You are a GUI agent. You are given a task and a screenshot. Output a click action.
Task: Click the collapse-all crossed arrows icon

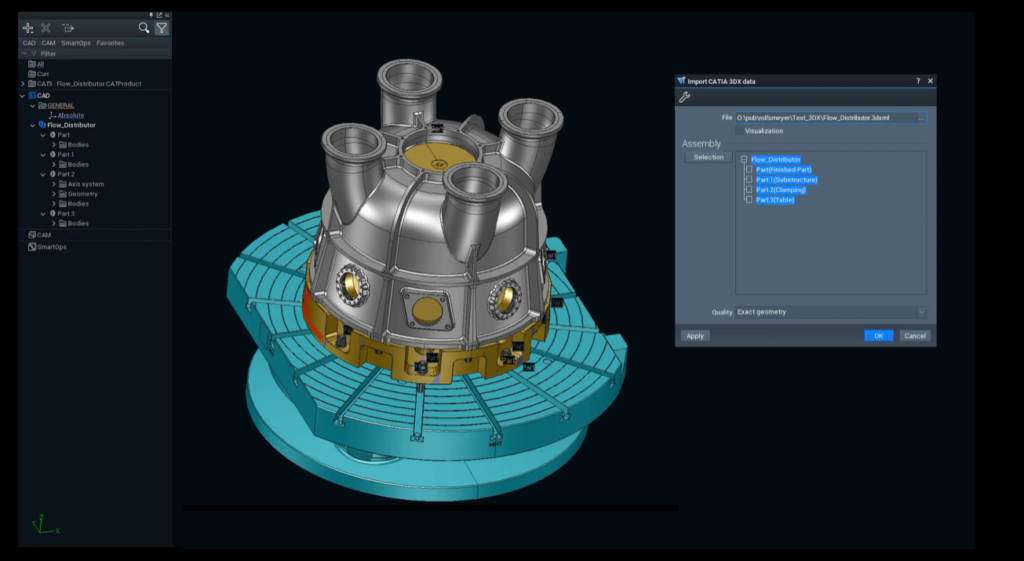point(46,27)
